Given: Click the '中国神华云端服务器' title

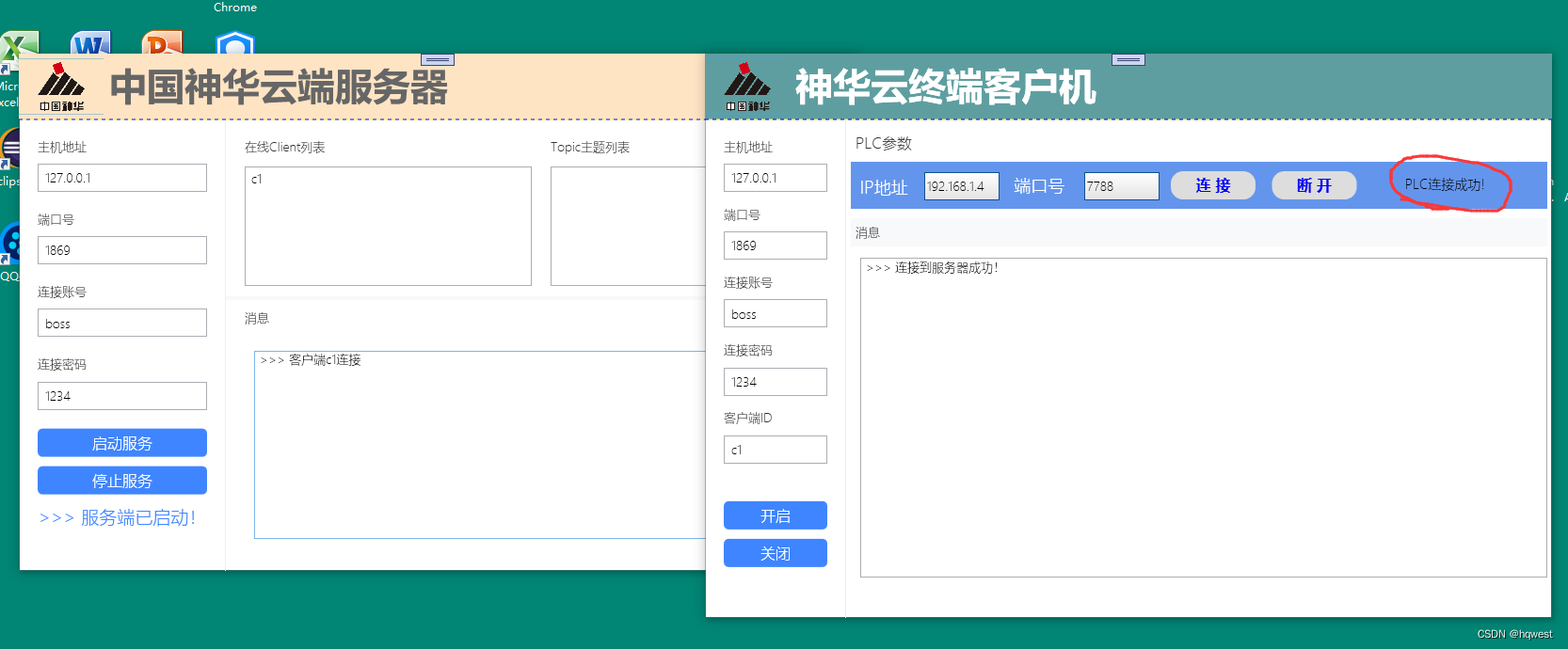Looking at the screenshot, I should pos(279,87).
